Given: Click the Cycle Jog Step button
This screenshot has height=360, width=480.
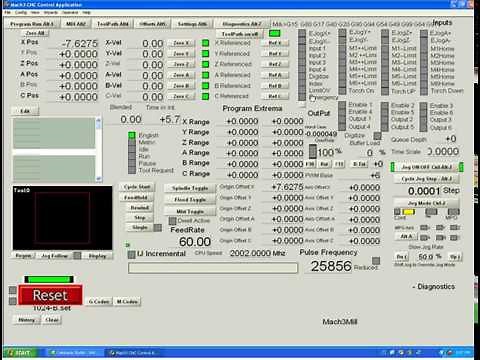Looking at the screenshot, I should pyautogui.click(x=427, y=179).
